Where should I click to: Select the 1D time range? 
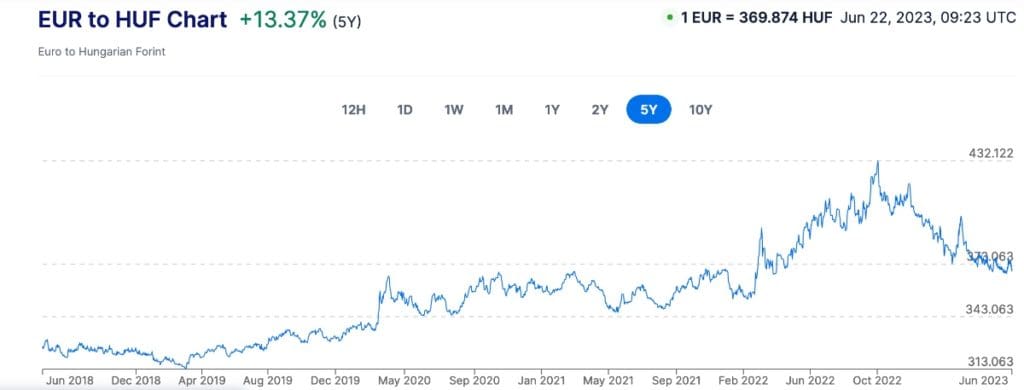click(x=405, y=110)
